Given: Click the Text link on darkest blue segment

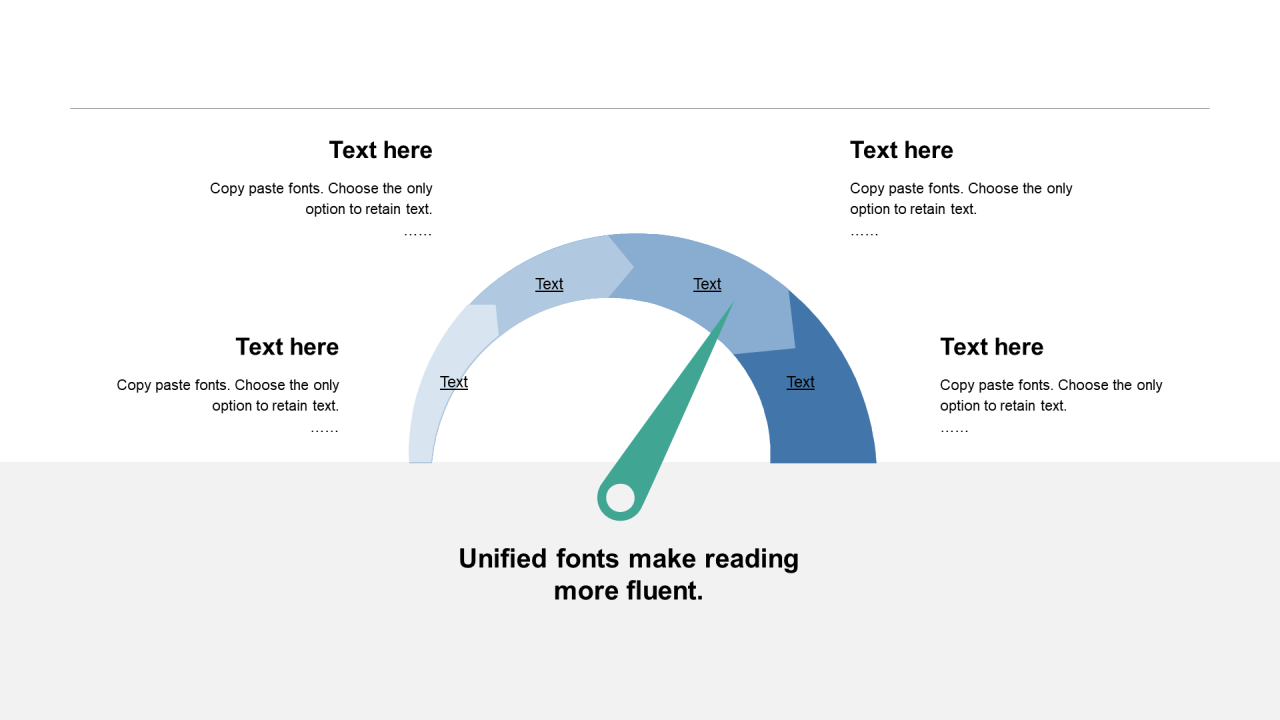Looking at the screenshot, I should point(800,382).
